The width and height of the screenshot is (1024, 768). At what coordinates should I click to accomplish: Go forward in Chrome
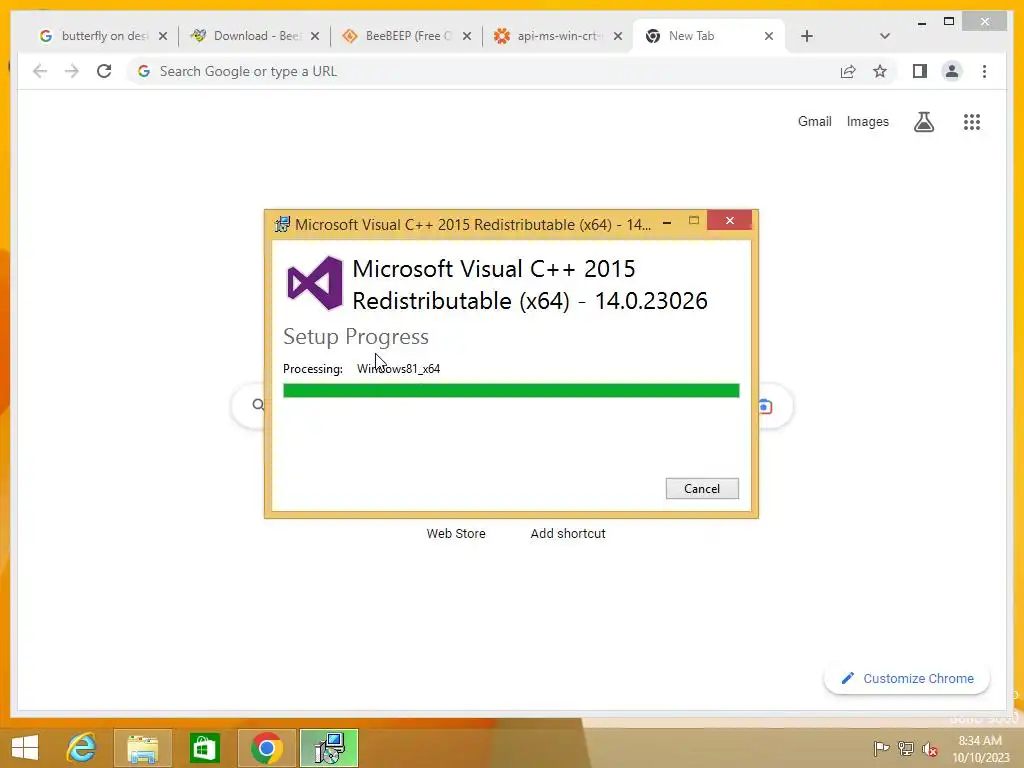(x=72, y=71)
